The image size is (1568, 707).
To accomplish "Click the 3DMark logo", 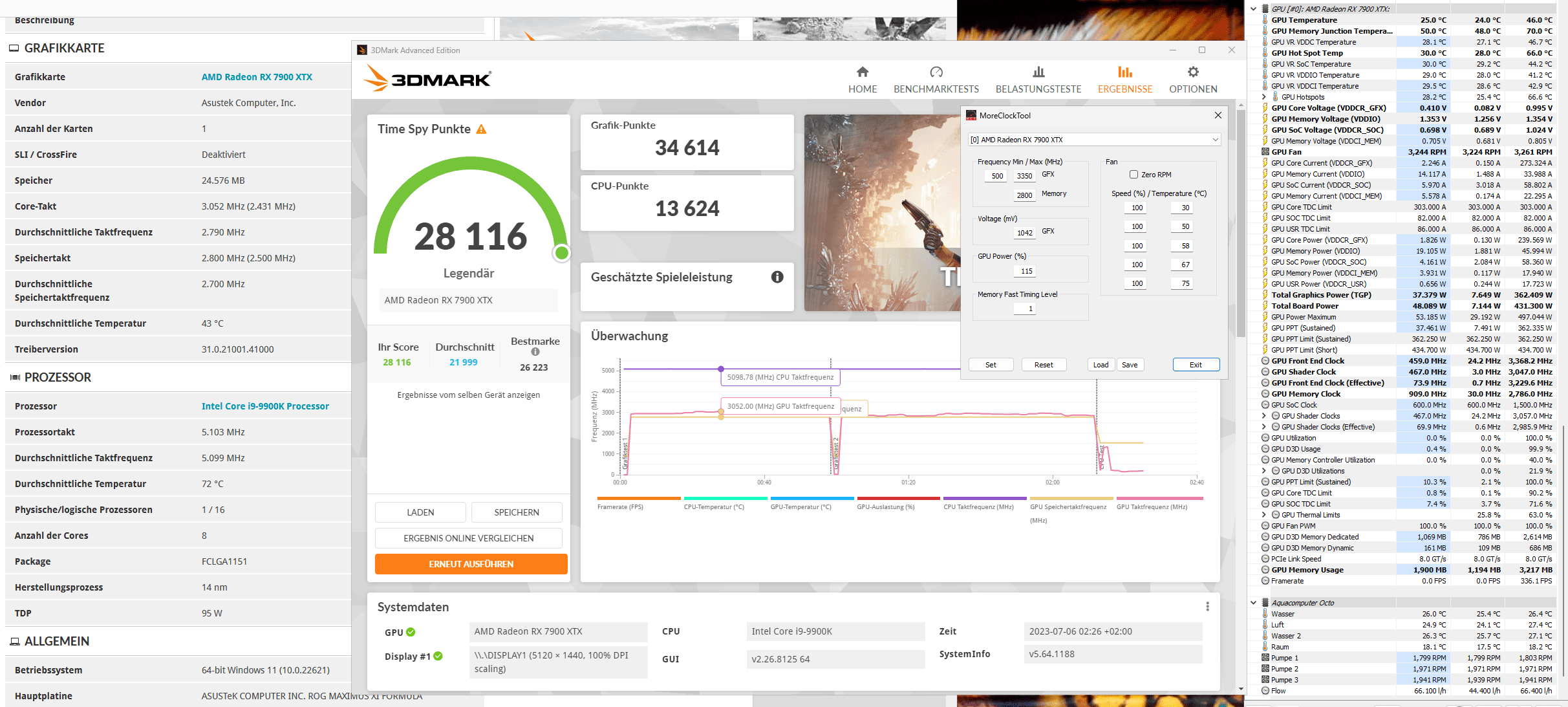I will 427,79.
